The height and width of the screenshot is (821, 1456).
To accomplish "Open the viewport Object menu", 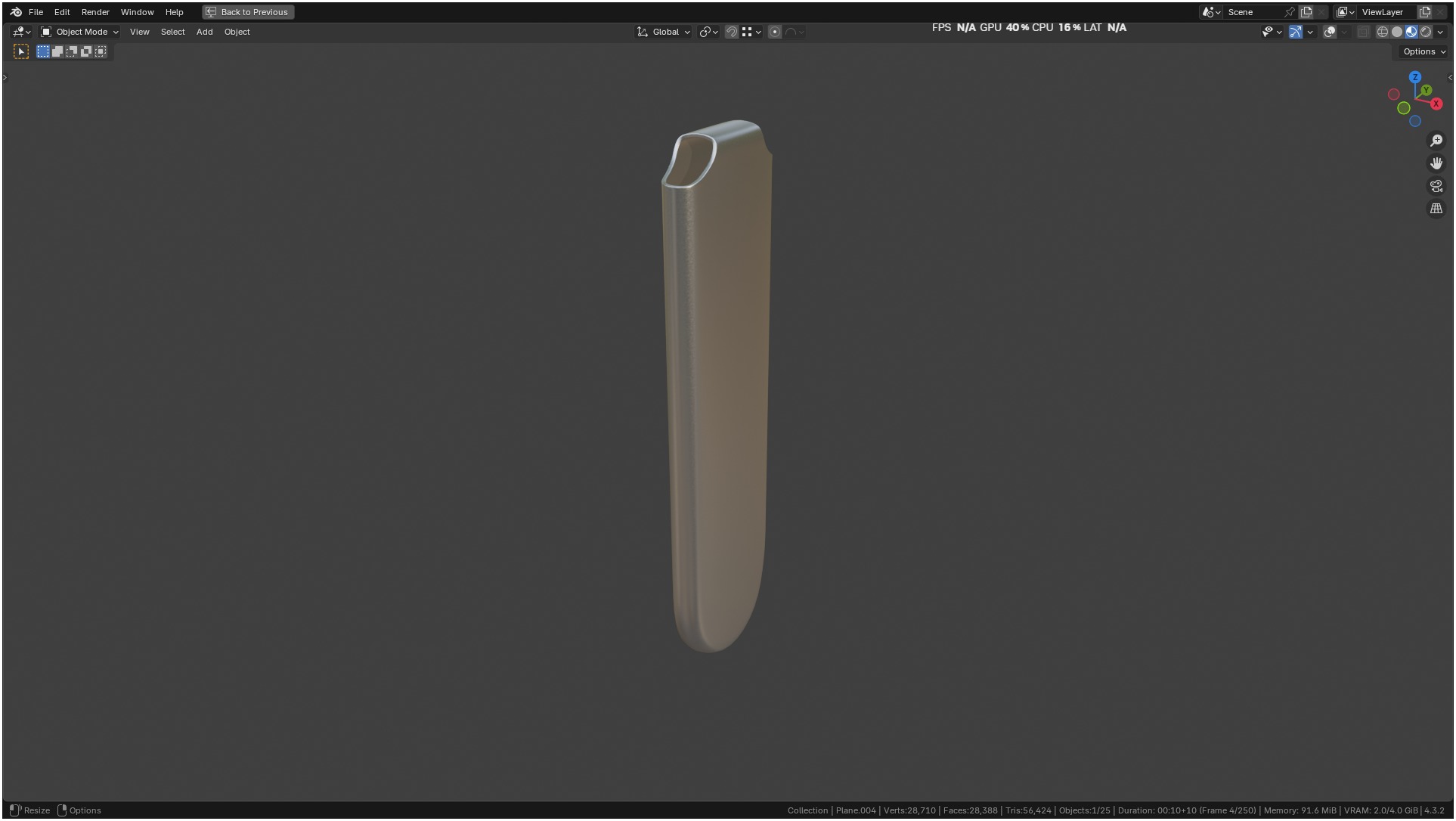I will 237,32.
